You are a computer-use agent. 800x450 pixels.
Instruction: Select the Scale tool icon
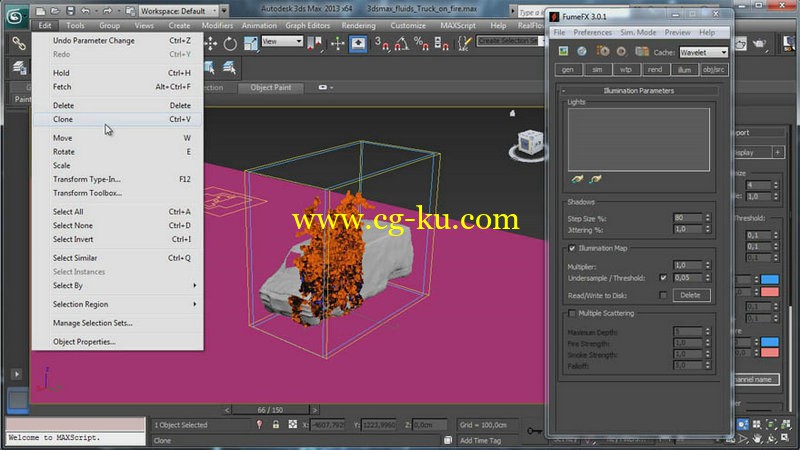point(251,44)
